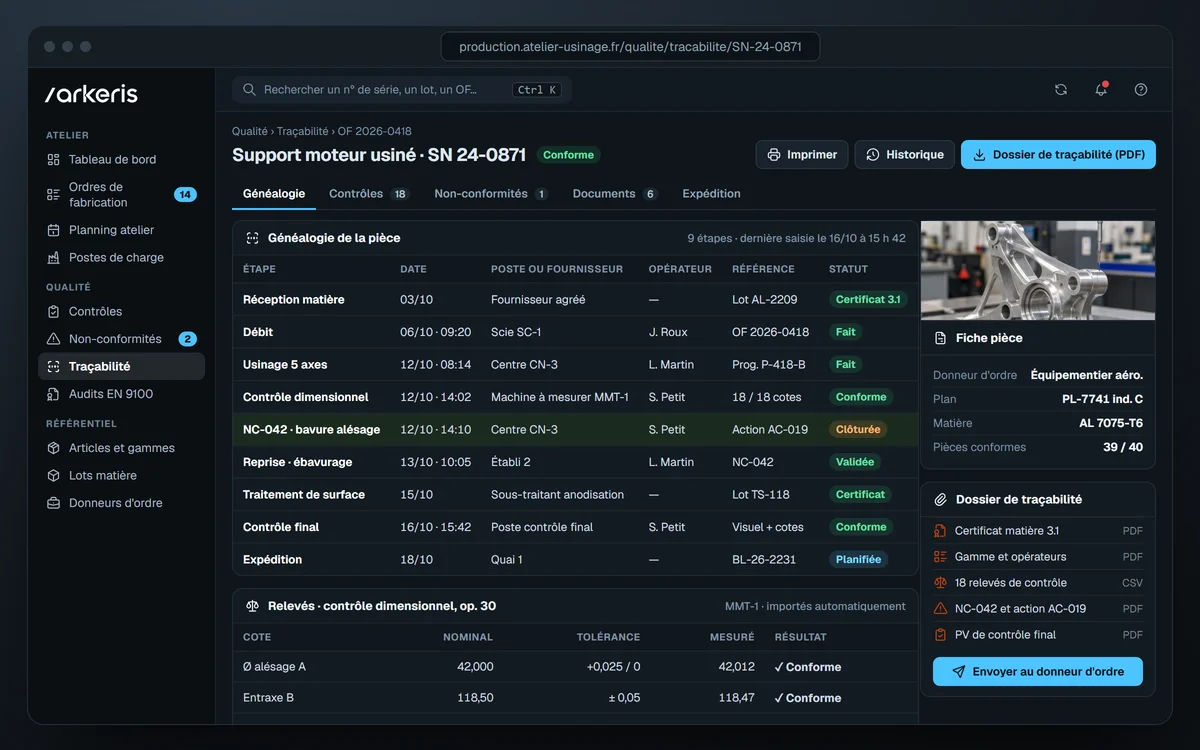The width and height of the screenshot is (1200, 750).
Task: Click the PL-7741 ind. C plan value
Action: click(1102, 399)
